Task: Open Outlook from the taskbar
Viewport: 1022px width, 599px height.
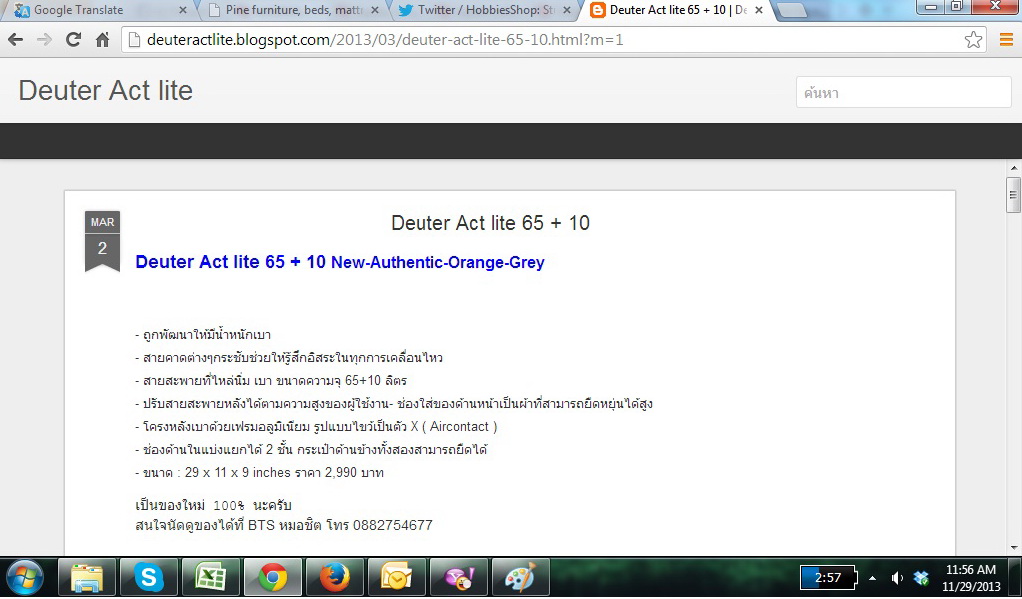Action: pos(396,577)
